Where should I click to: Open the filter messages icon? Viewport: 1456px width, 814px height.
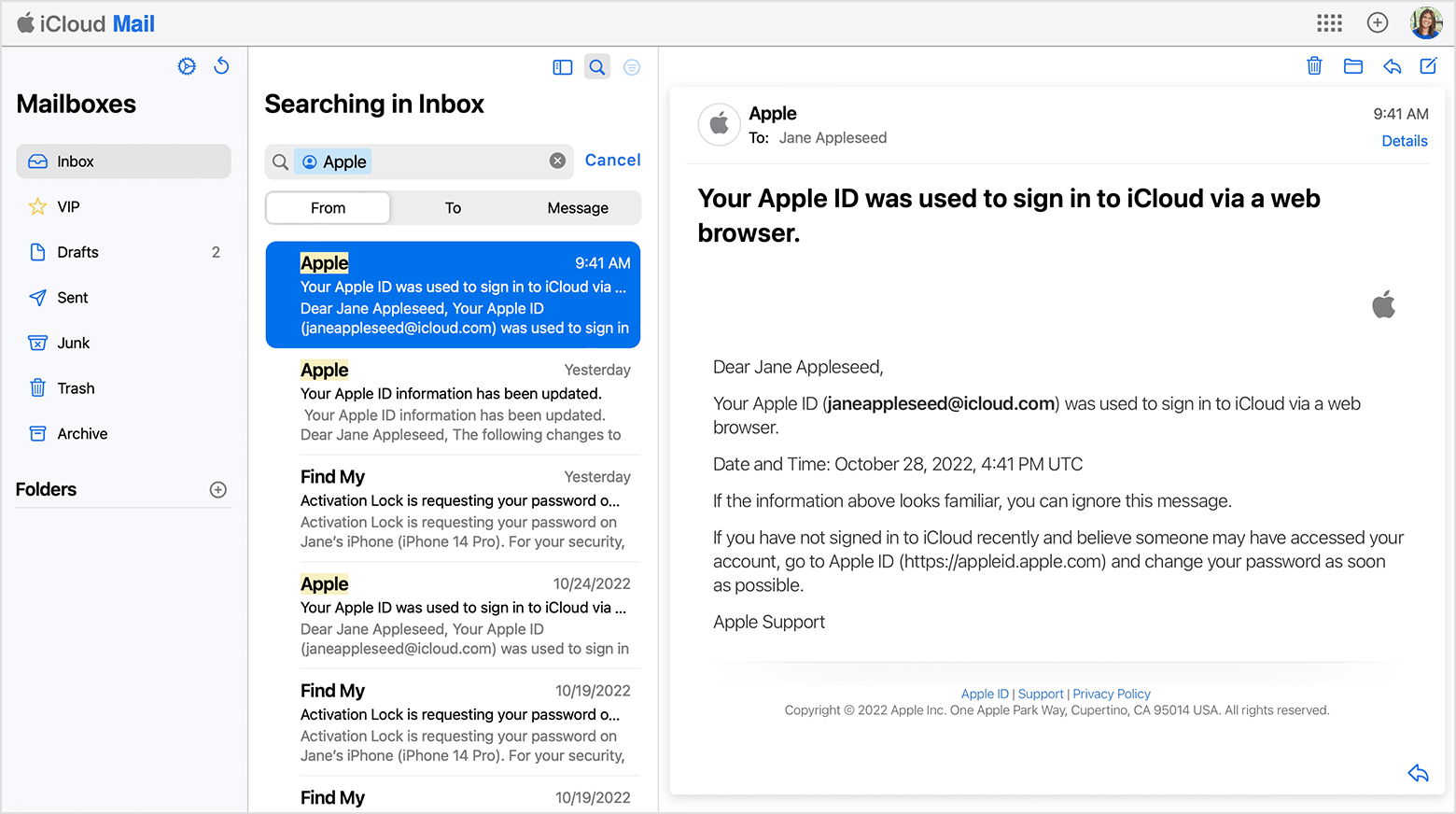click(632, 67)
